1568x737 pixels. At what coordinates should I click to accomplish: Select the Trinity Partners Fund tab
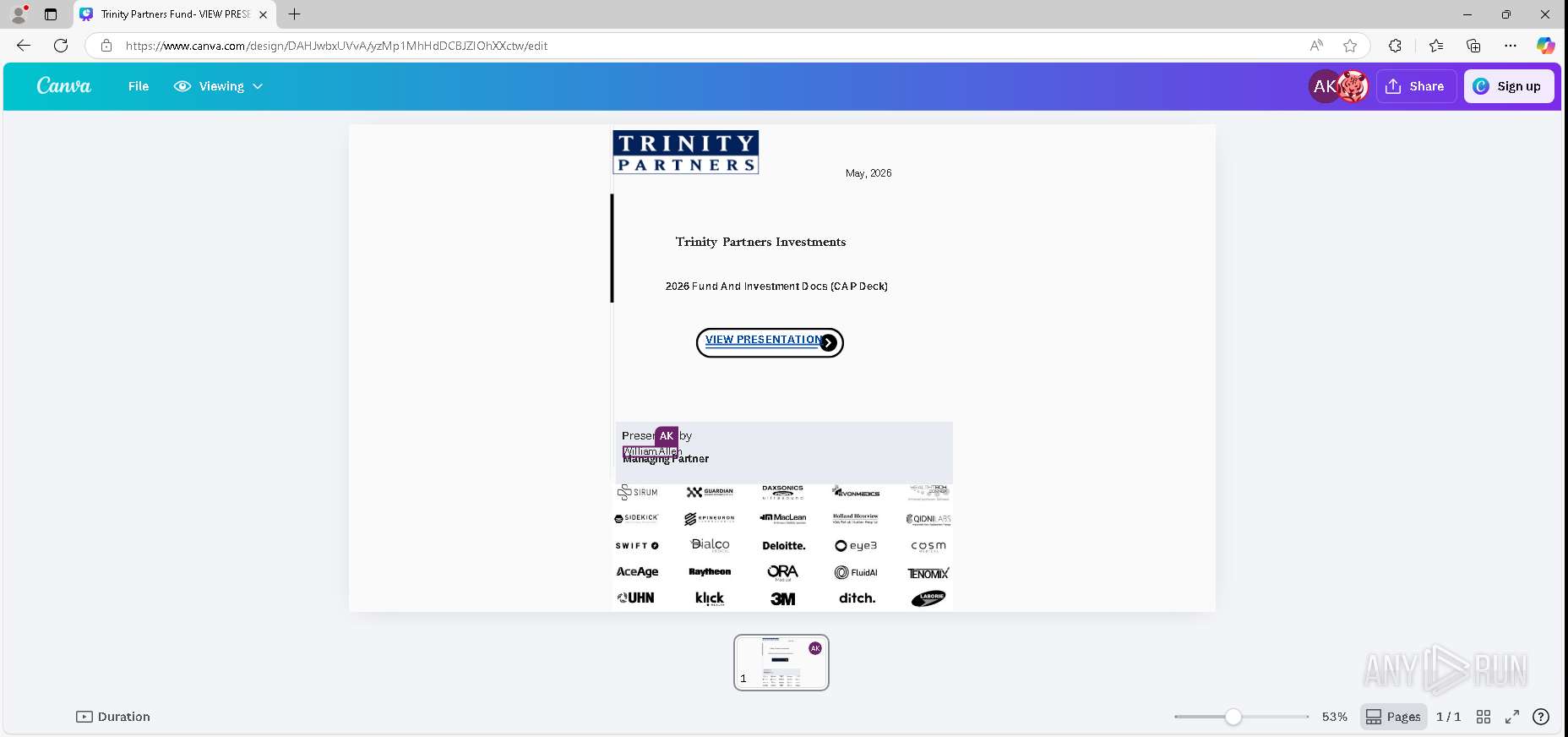[x=173, y=14]
